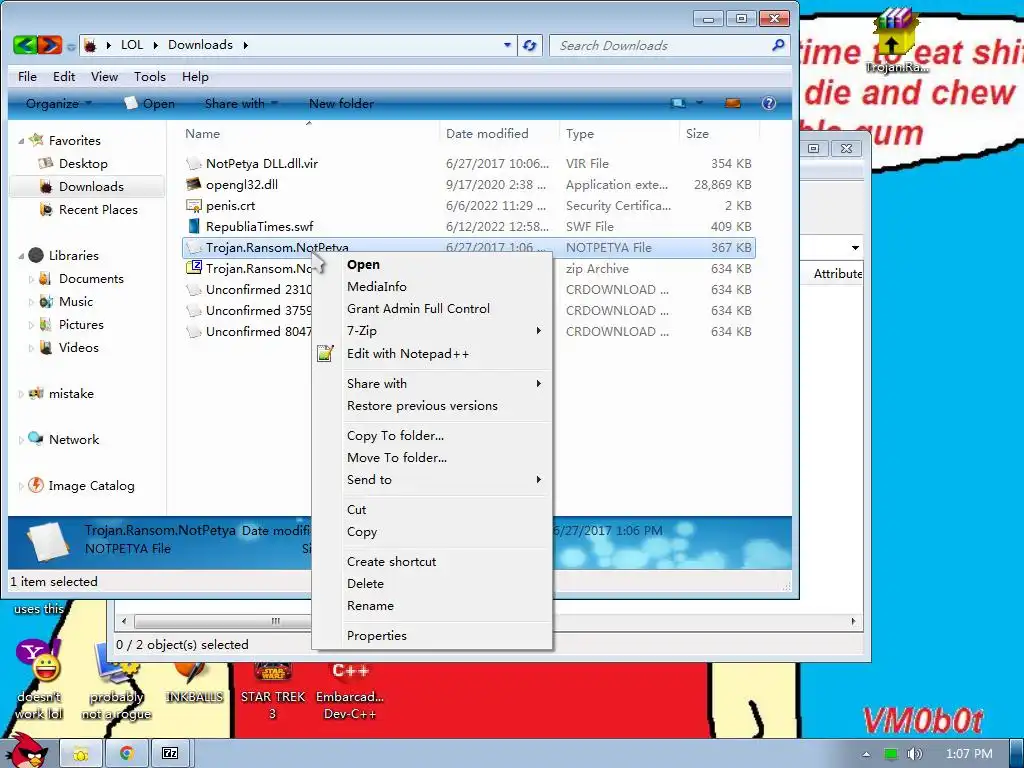Screen dimensions: 1024x768
Task: Select Recent Places in the sidebar
Action: [x=98, y=210]
